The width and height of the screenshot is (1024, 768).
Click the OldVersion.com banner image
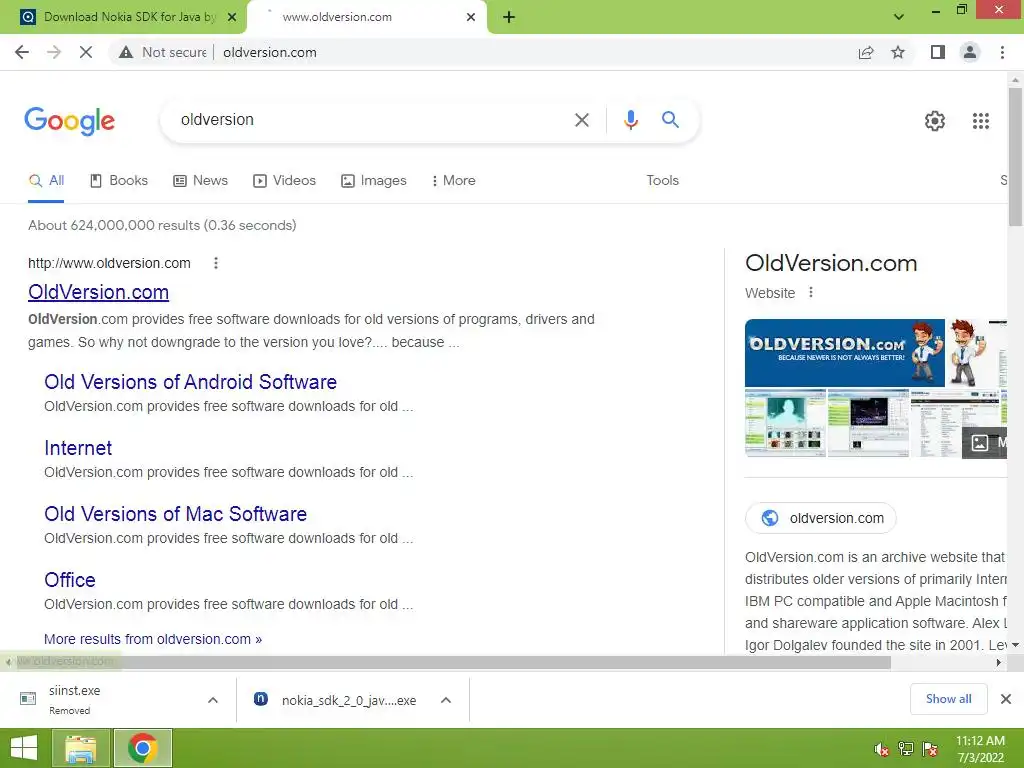844,353
